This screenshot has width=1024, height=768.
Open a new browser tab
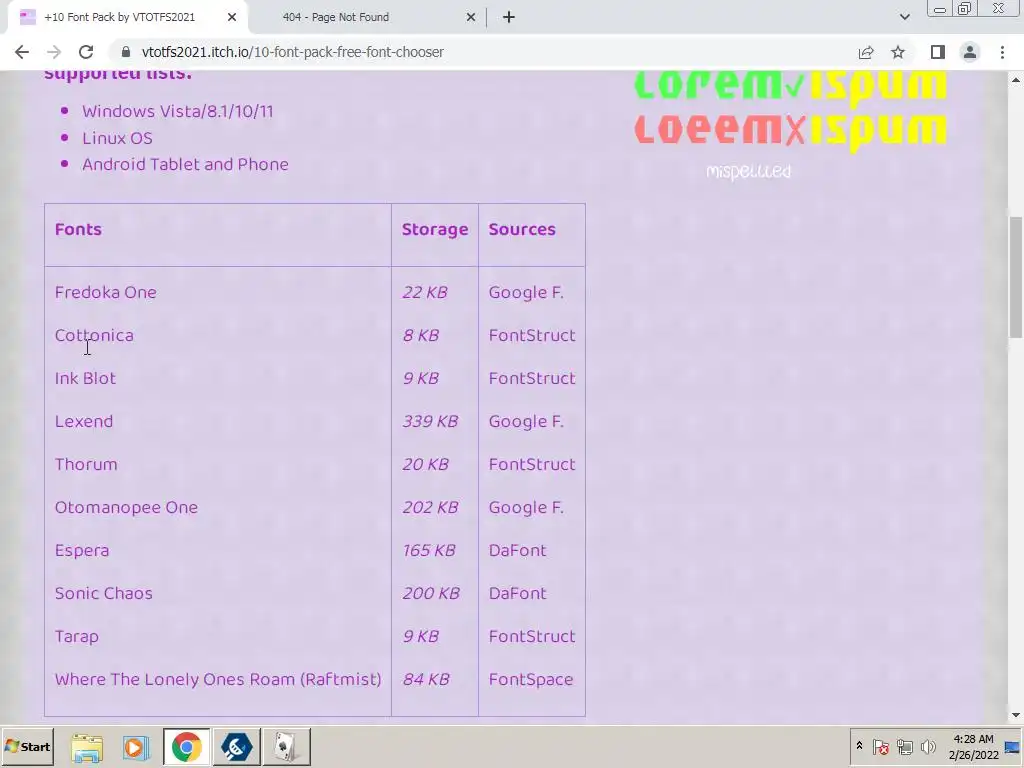pyautogui.click(x=509, y=17)
